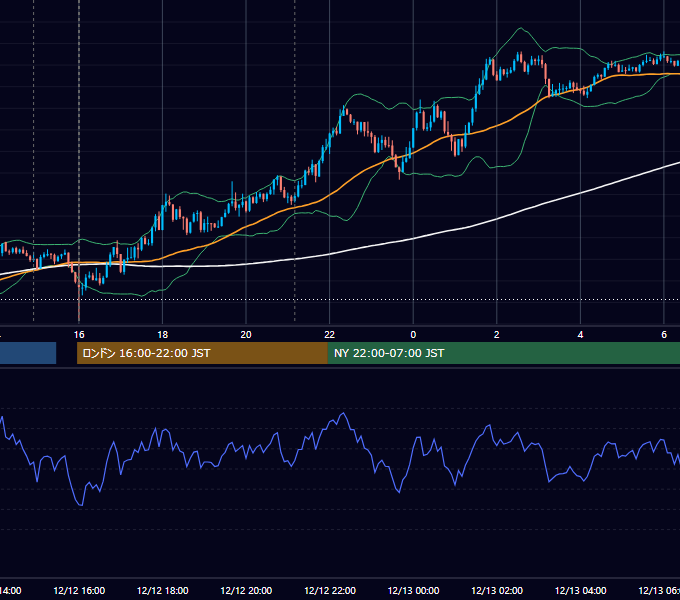The height and width of the screenshot is (600, 680).
Task: Click the 12/12 18:00 date label
Action: point(163,590)
